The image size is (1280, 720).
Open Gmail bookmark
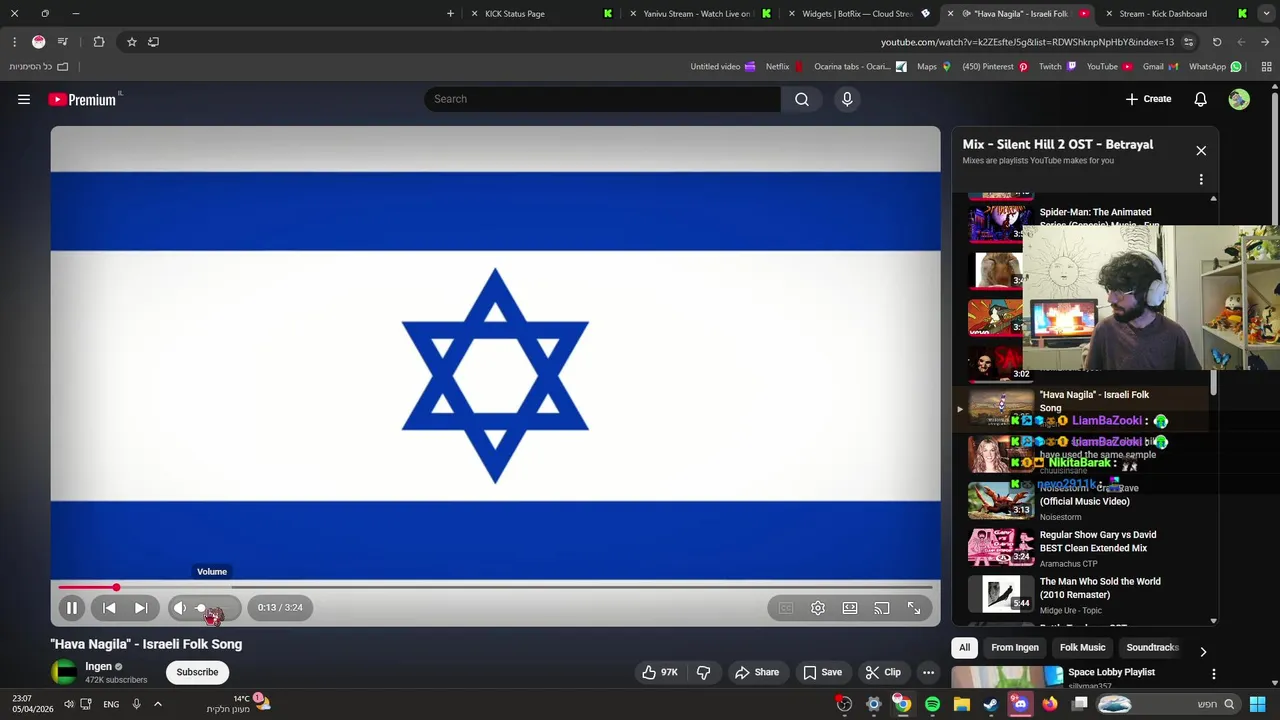point(1161,67)
